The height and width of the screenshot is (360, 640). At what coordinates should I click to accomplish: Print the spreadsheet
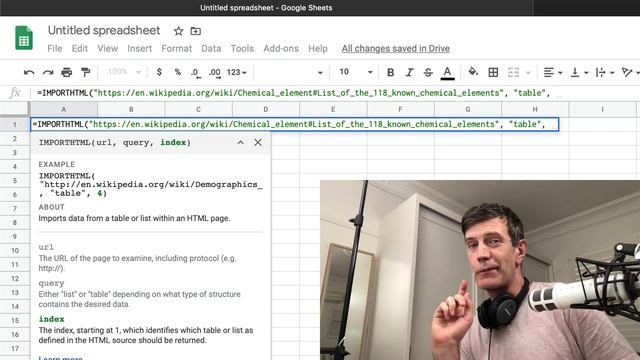pos(67,73)
